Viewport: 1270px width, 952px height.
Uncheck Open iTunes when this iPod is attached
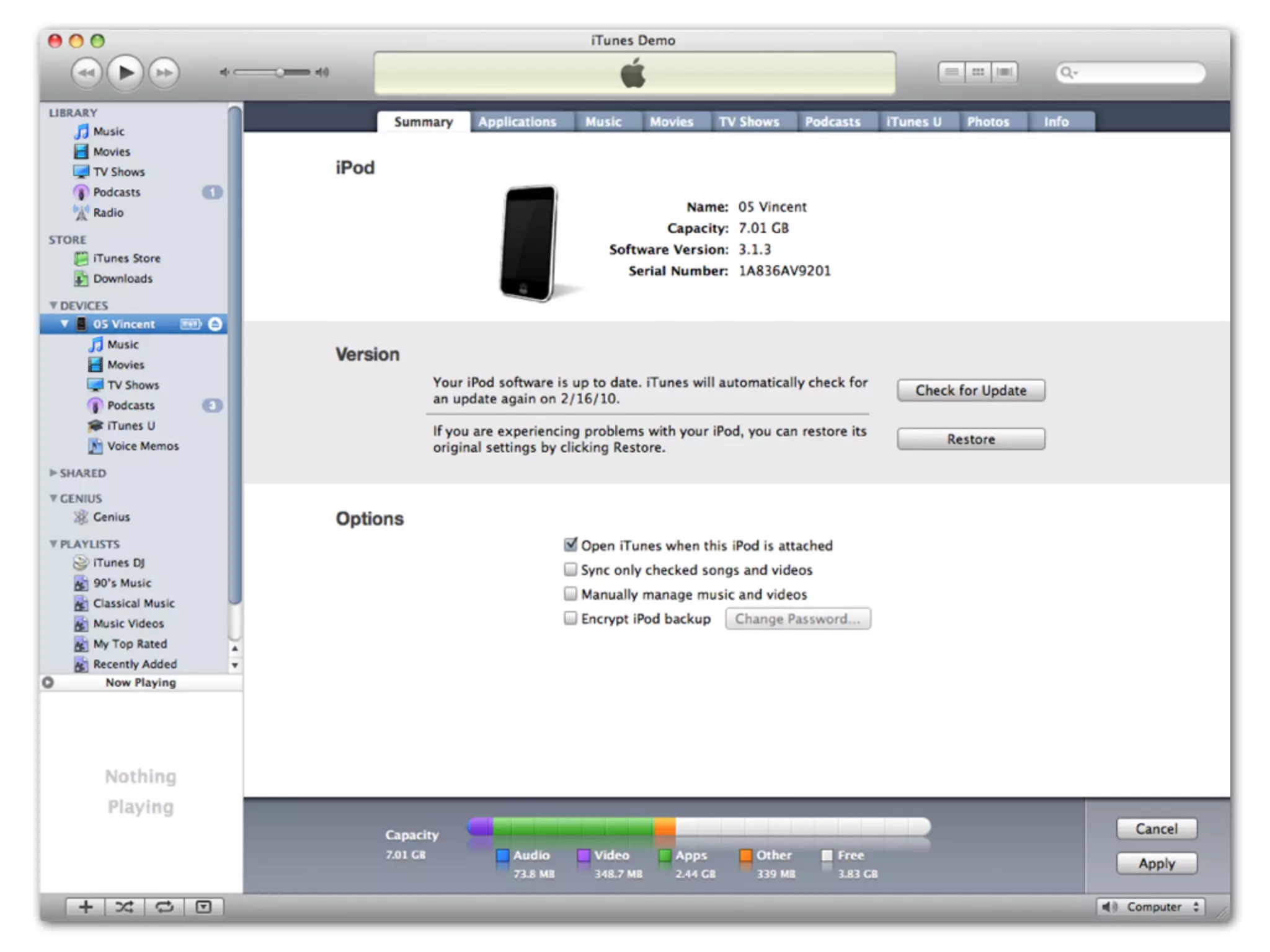tap(571, 545)
